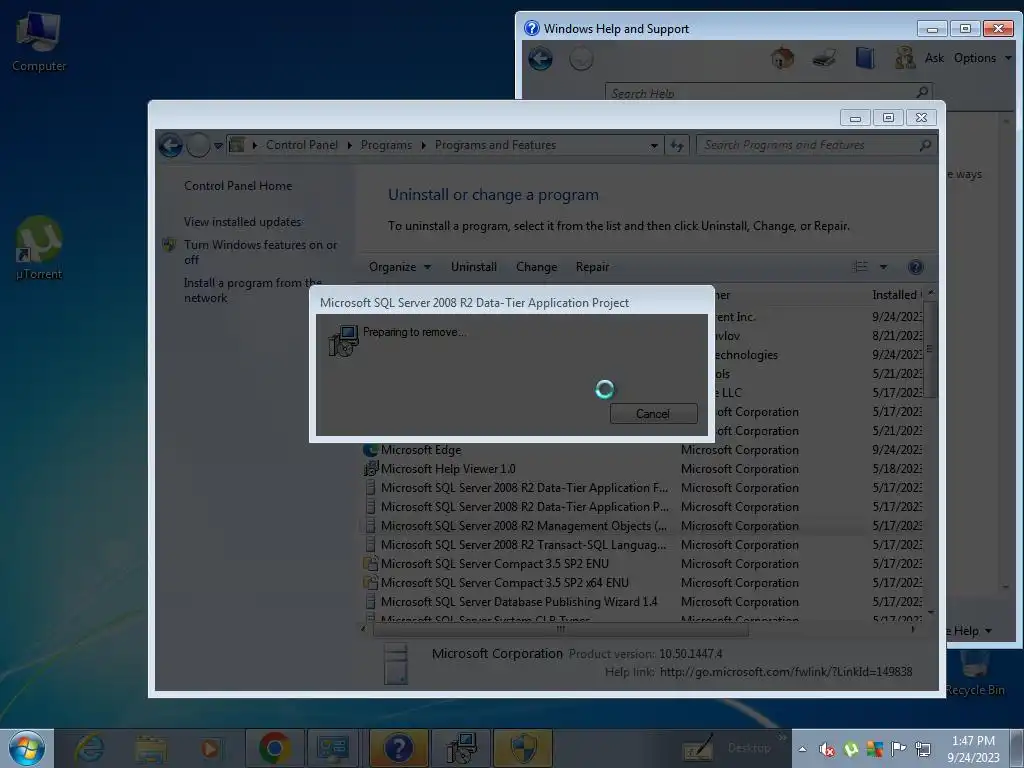Click Back arrow in Help and Support window

point(540,59)
